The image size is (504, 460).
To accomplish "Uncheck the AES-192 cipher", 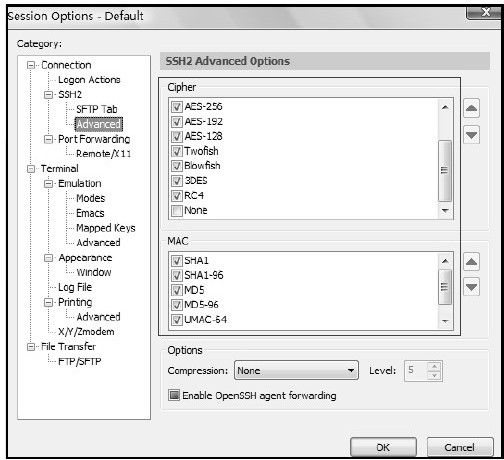I will [x=177, y=122].
